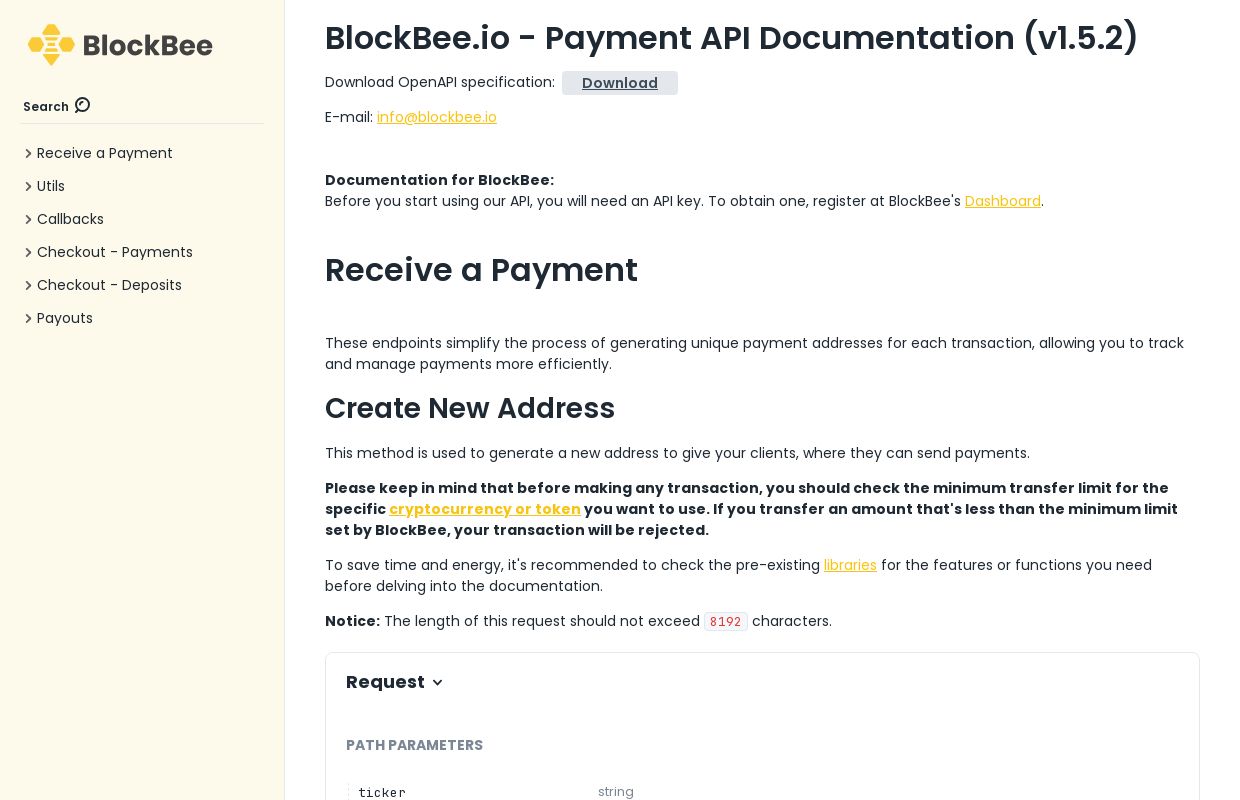Select Callbacks in the sidebar
Image resolution: width=1240 pixels, height=800 pixels.
click(70, 219)
